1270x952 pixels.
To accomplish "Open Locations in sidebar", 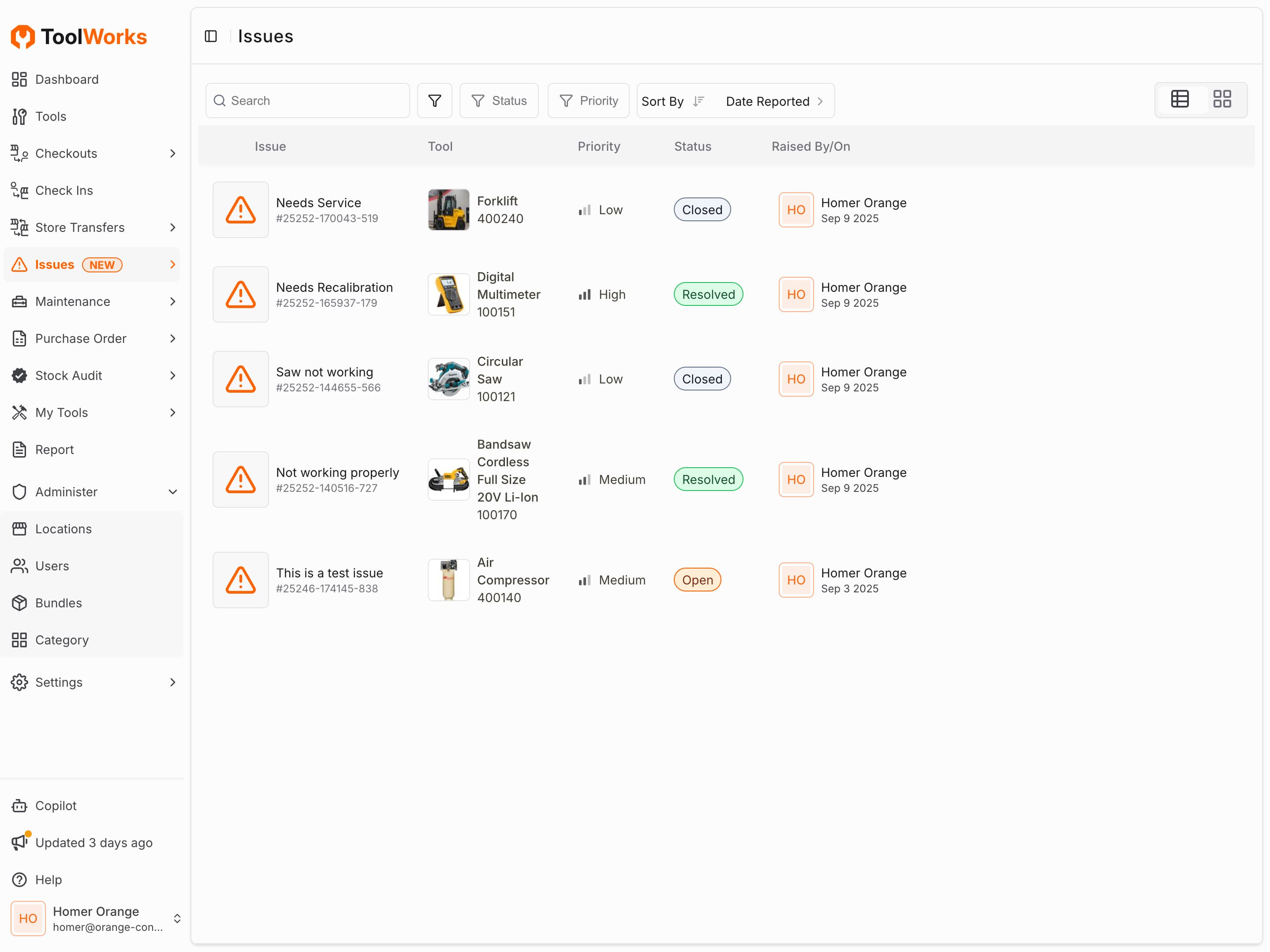I will coord(63,528).
